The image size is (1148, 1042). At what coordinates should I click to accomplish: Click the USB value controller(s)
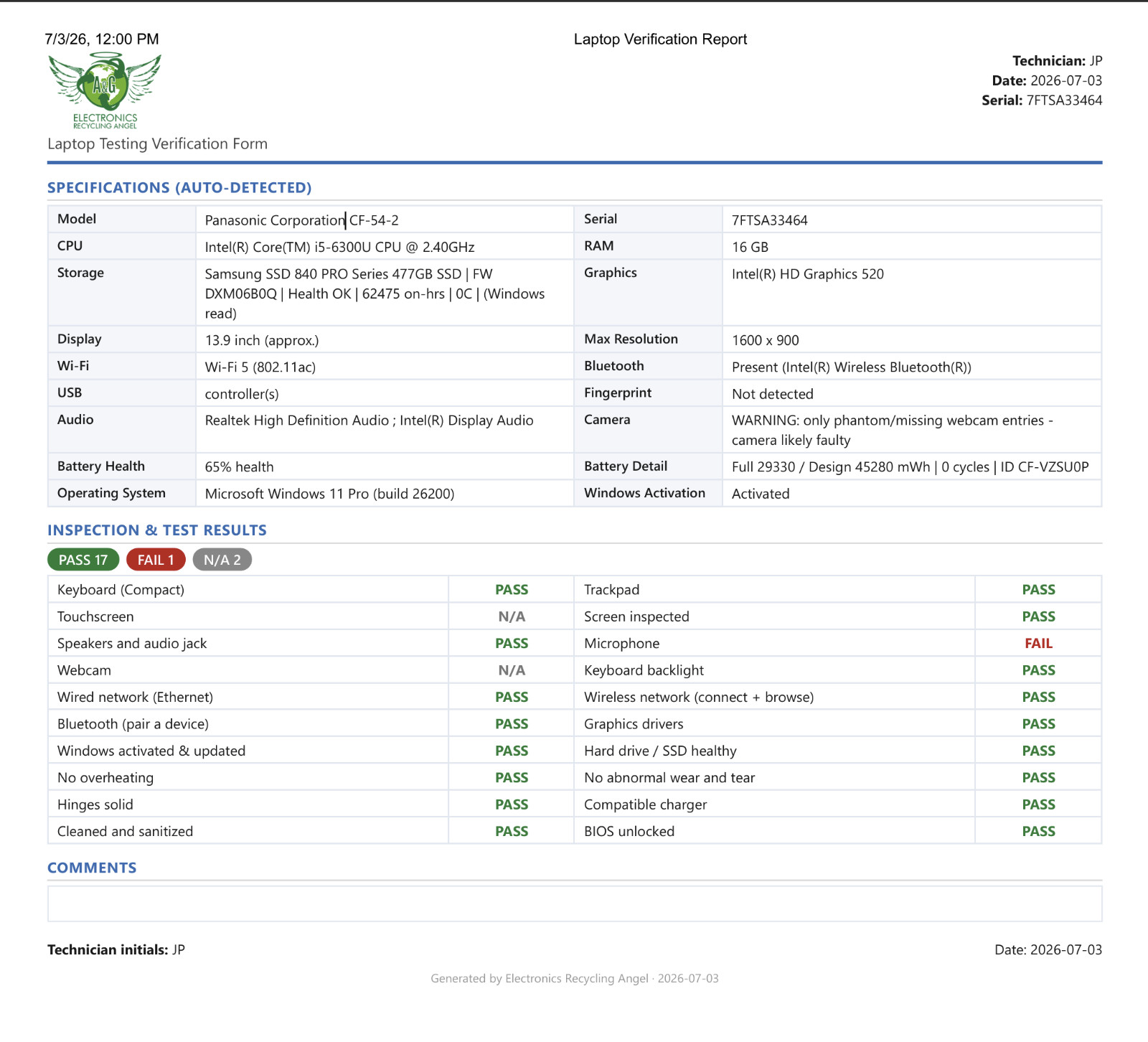[x=242, y=394]
